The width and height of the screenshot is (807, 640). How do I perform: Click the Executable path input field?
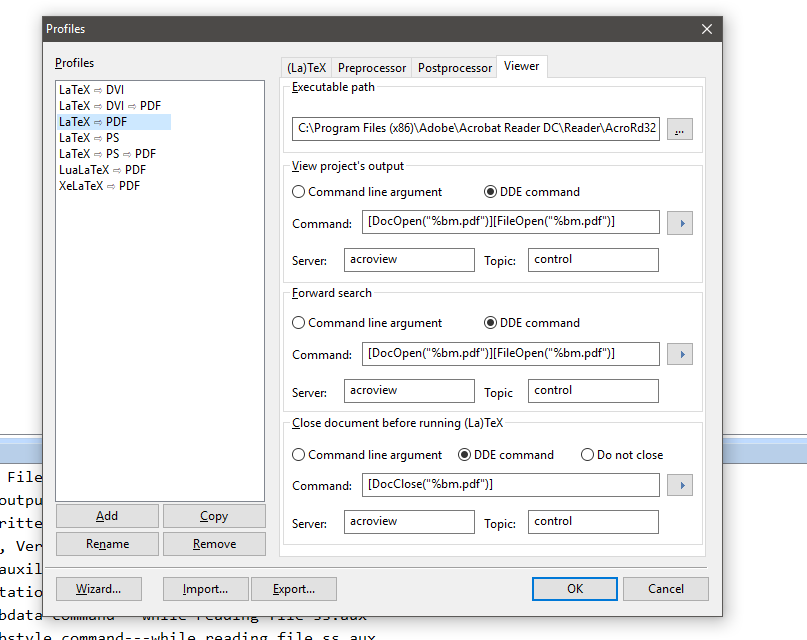(476, 129)
